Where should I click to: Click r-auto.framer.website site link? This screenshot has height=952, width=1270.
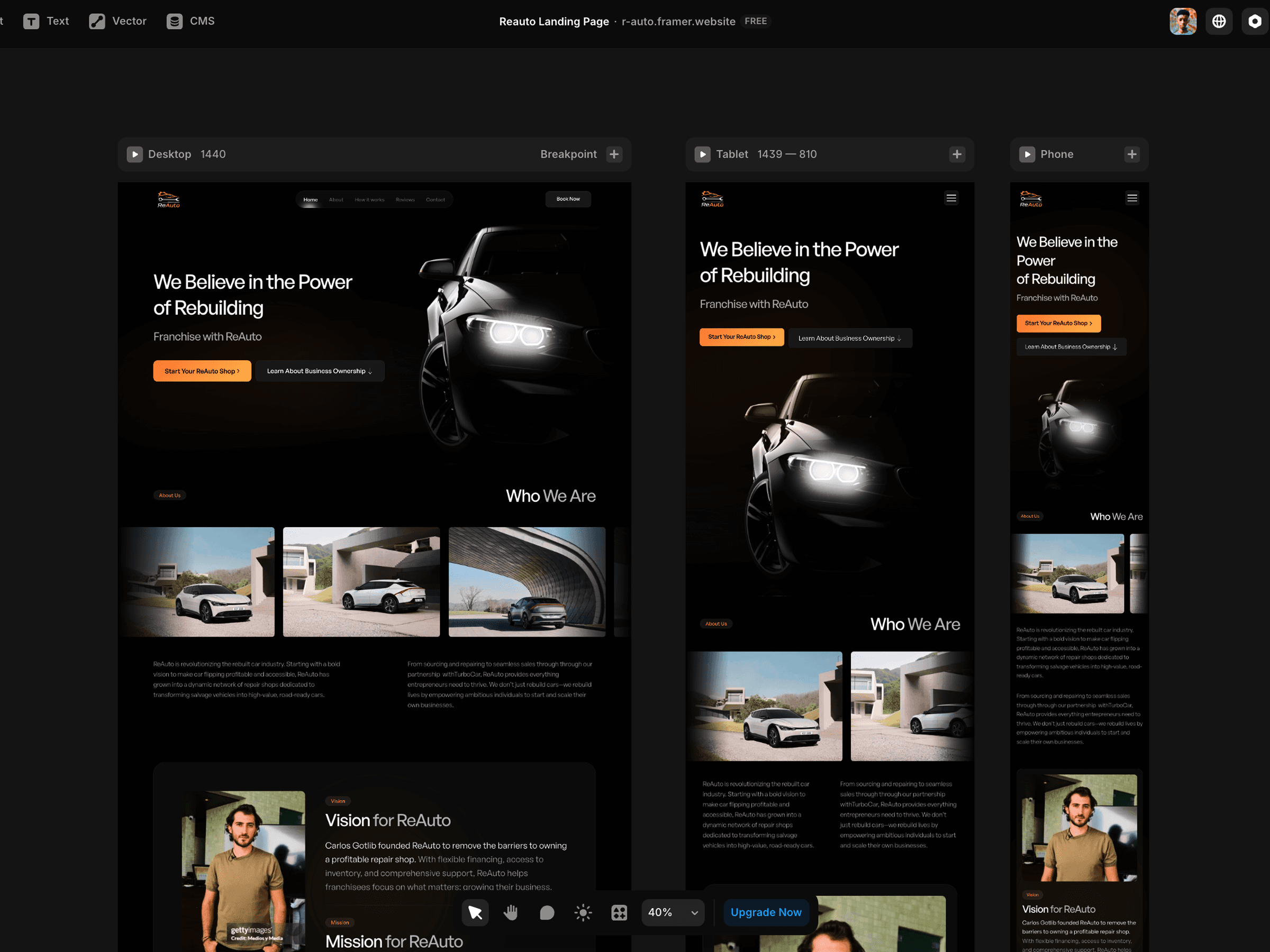tap(678, 21)
